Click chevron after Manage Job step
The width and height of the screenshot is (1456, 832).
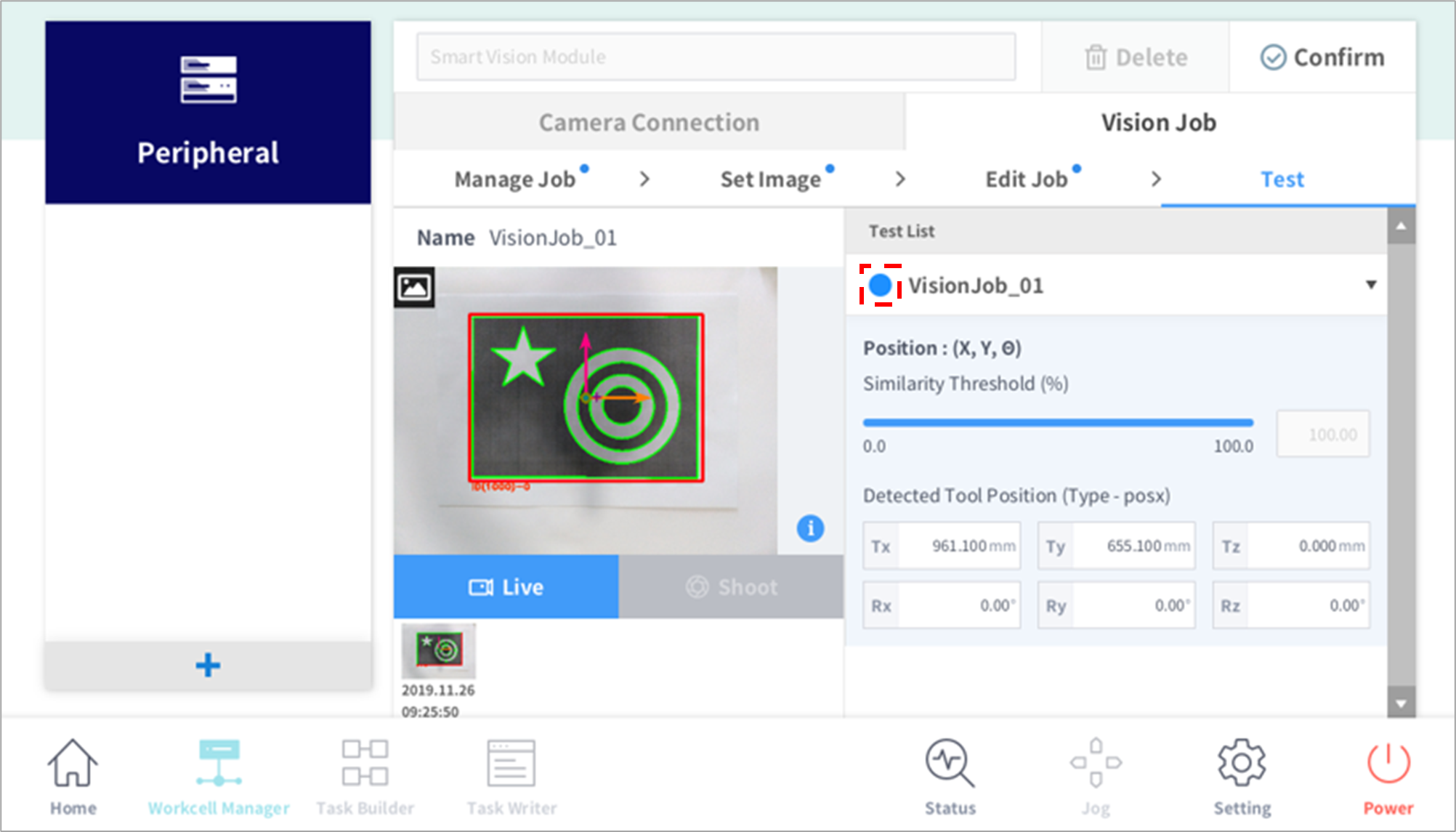point(644,179)
